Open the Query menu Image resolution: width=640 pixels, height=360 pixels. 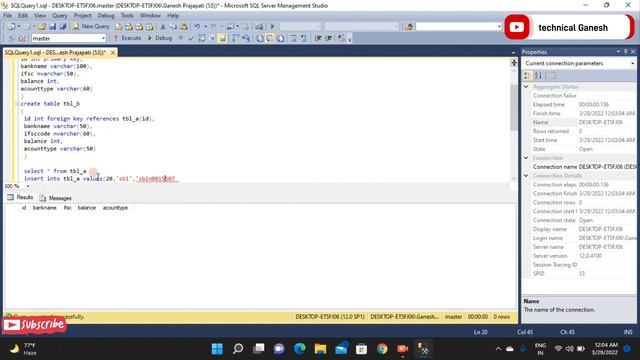click(x=60, y=16)
